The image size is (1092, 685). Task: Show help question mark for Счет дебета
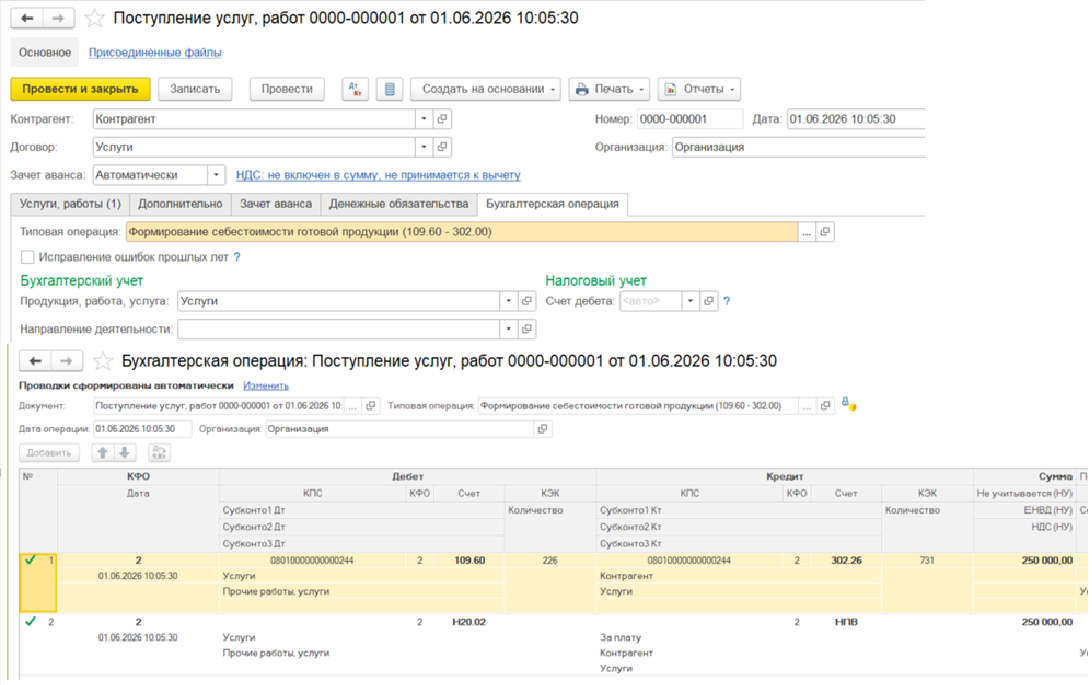pos(726,301)
